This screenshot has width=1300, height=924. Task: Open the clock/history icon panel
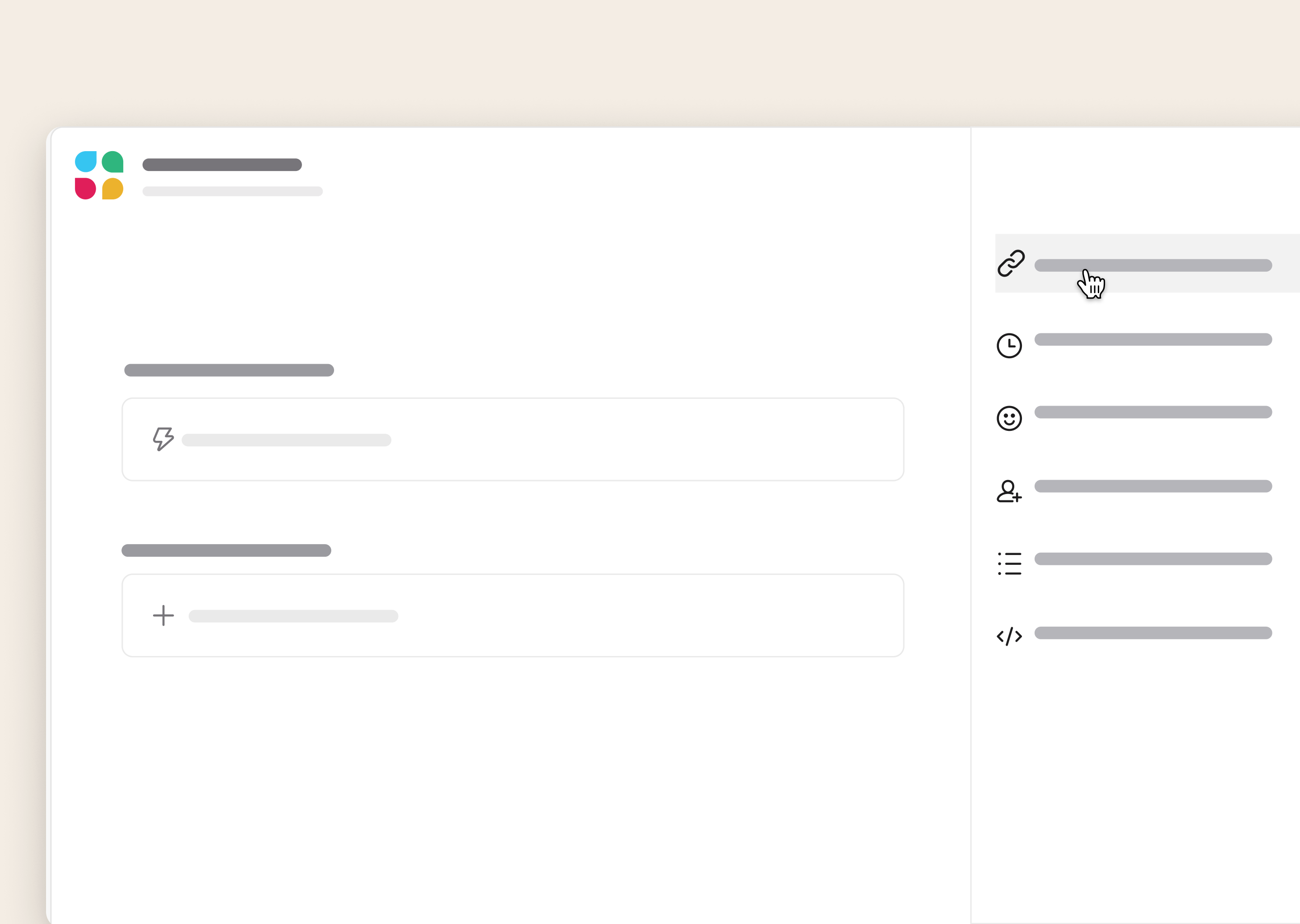(1009, 343)
